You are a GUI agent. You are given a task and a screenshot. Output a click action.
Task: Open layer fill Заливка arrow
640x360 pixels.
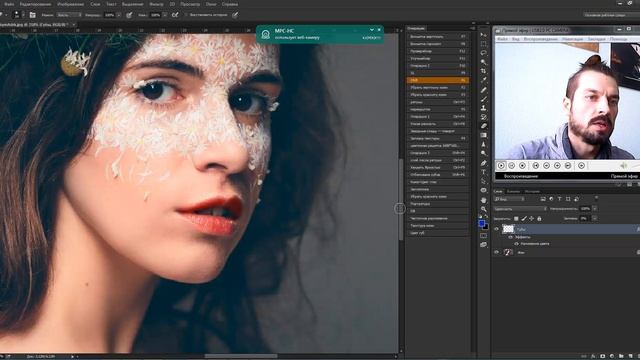pyautogui.click(x=595, y=219)
